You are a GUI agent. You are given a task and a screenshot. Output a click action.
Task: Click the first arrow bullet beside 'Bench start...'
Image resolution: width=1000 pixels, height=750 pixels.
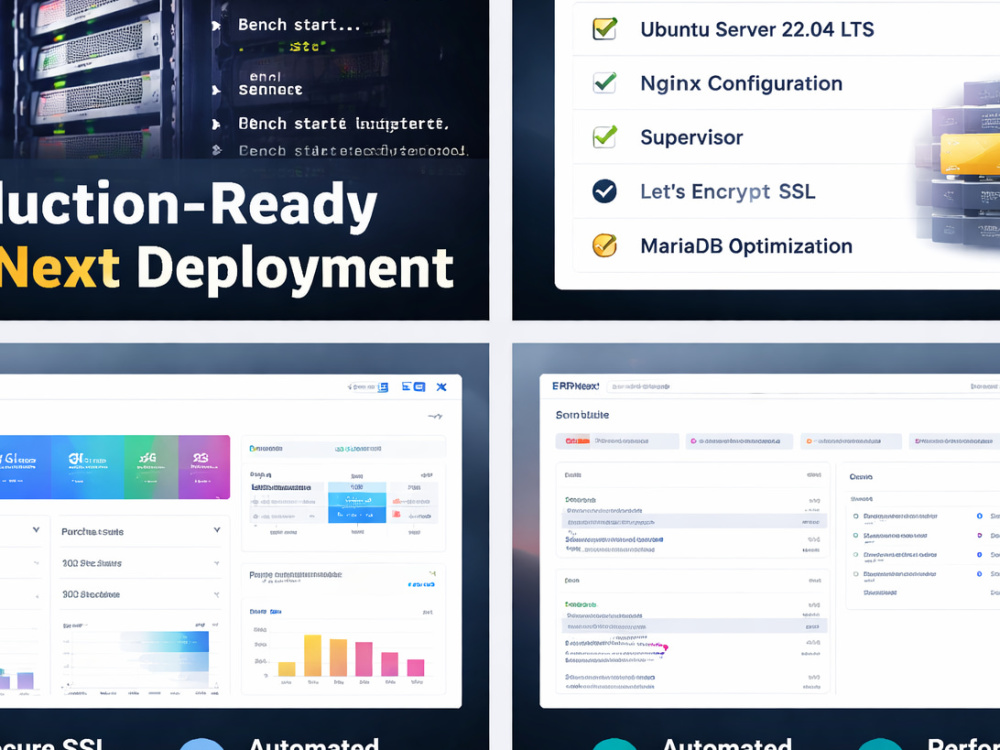pyautogui.click(x=216, y=26)
